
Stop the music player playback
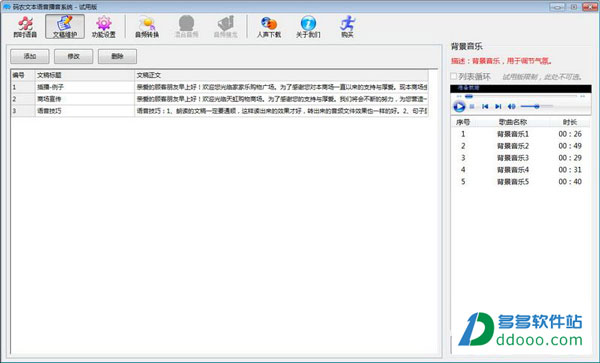(472, 106)
